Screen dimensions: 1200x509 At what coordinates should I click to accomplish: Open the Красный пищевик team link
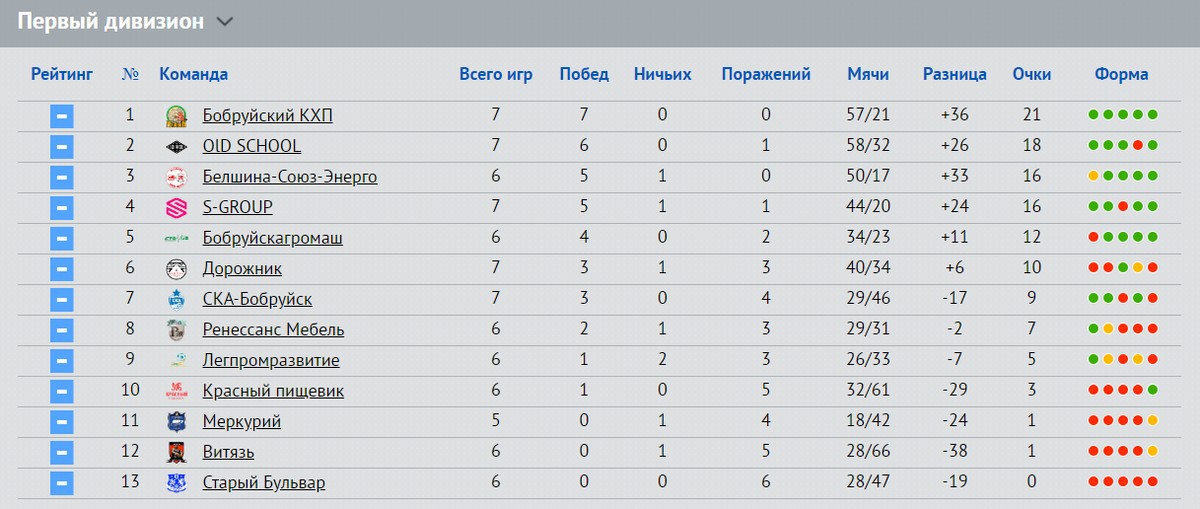(x=273, y=391)
